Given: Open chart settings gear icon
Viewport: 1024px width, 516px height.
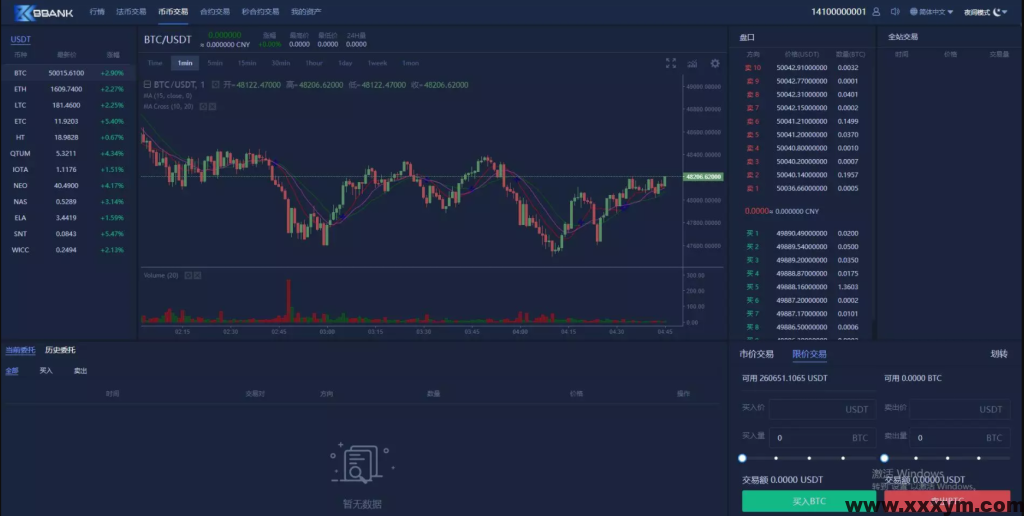Looking at the screenshot, I should [715, 63].
